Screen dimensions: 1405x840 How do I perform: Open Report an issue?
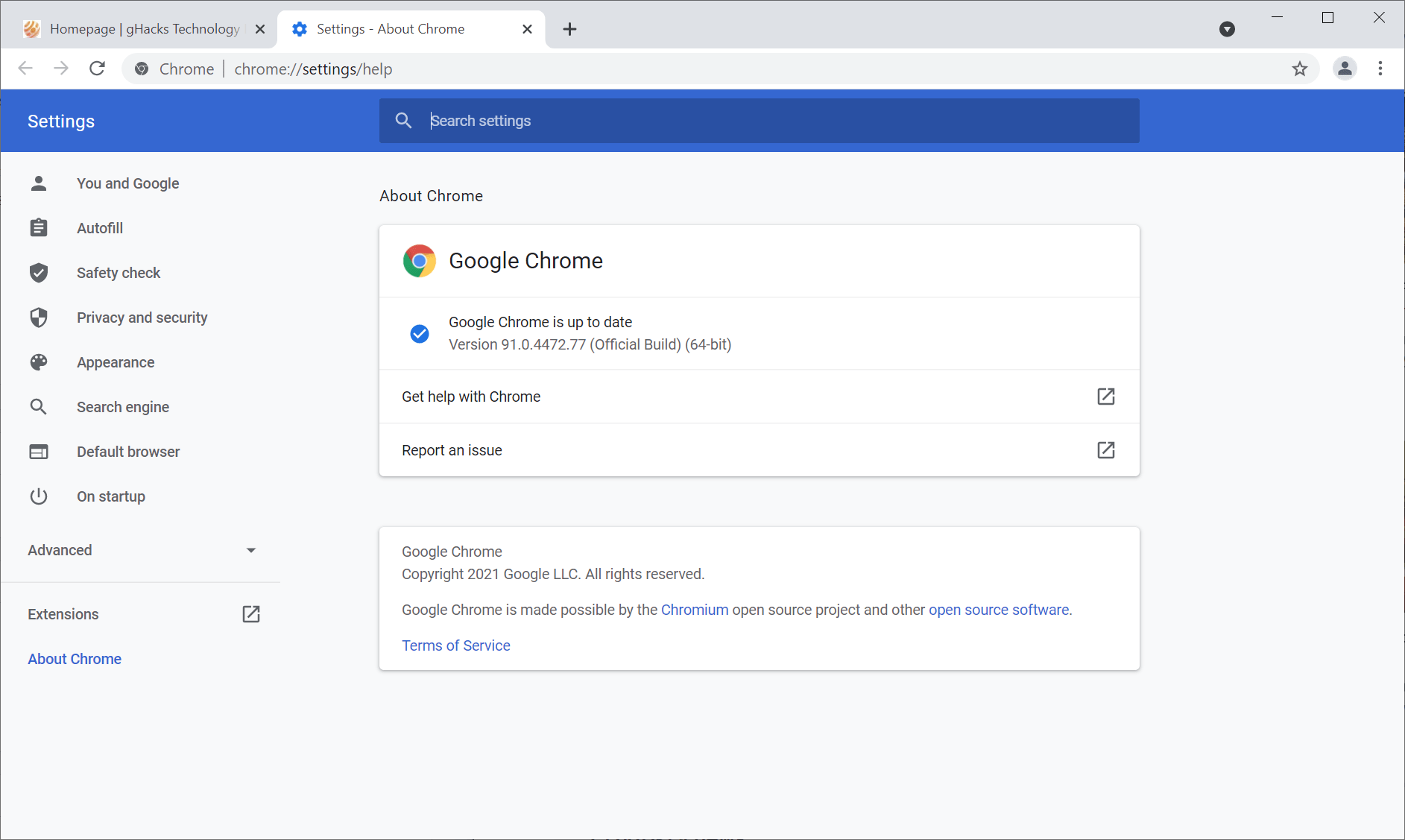click(759, 450)
